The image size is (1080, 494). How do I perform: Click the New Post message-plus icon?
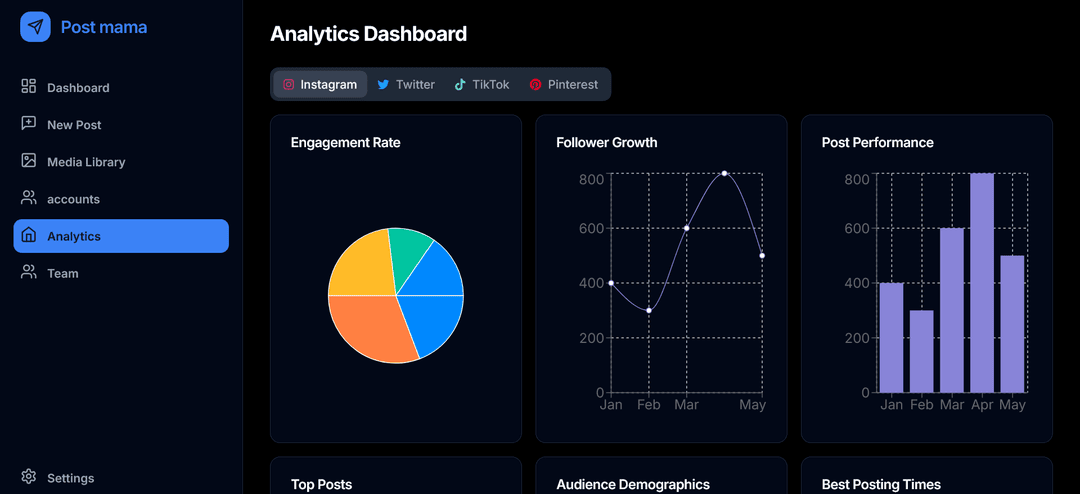pos(29,124)
